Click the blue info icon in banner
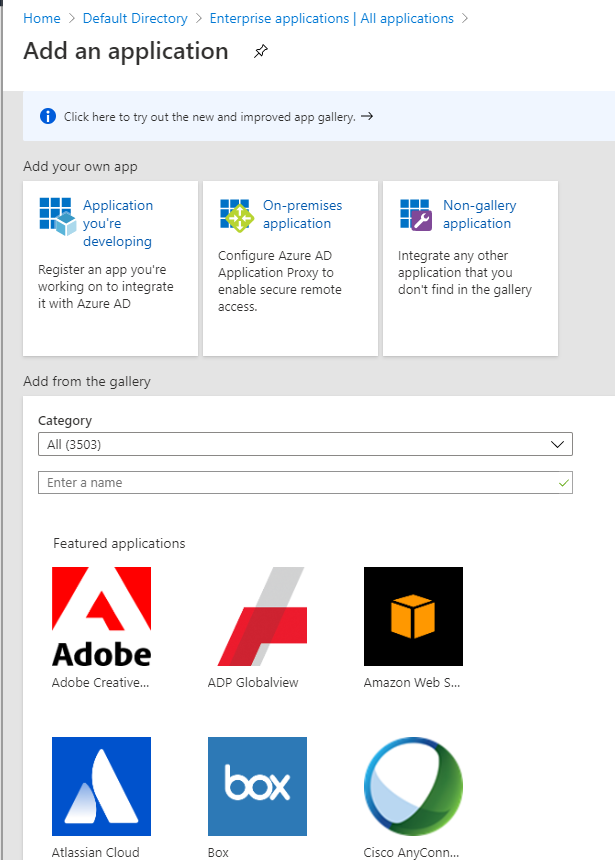This screenshot has height=860, width=615. pyautogui.click(x=48, y=116)
